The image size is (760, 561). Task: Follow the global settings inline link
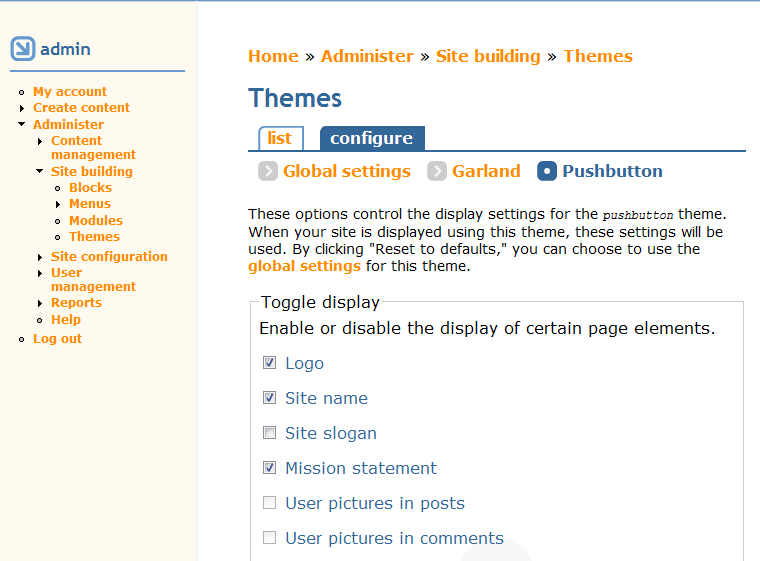click(x=304, y=266)
